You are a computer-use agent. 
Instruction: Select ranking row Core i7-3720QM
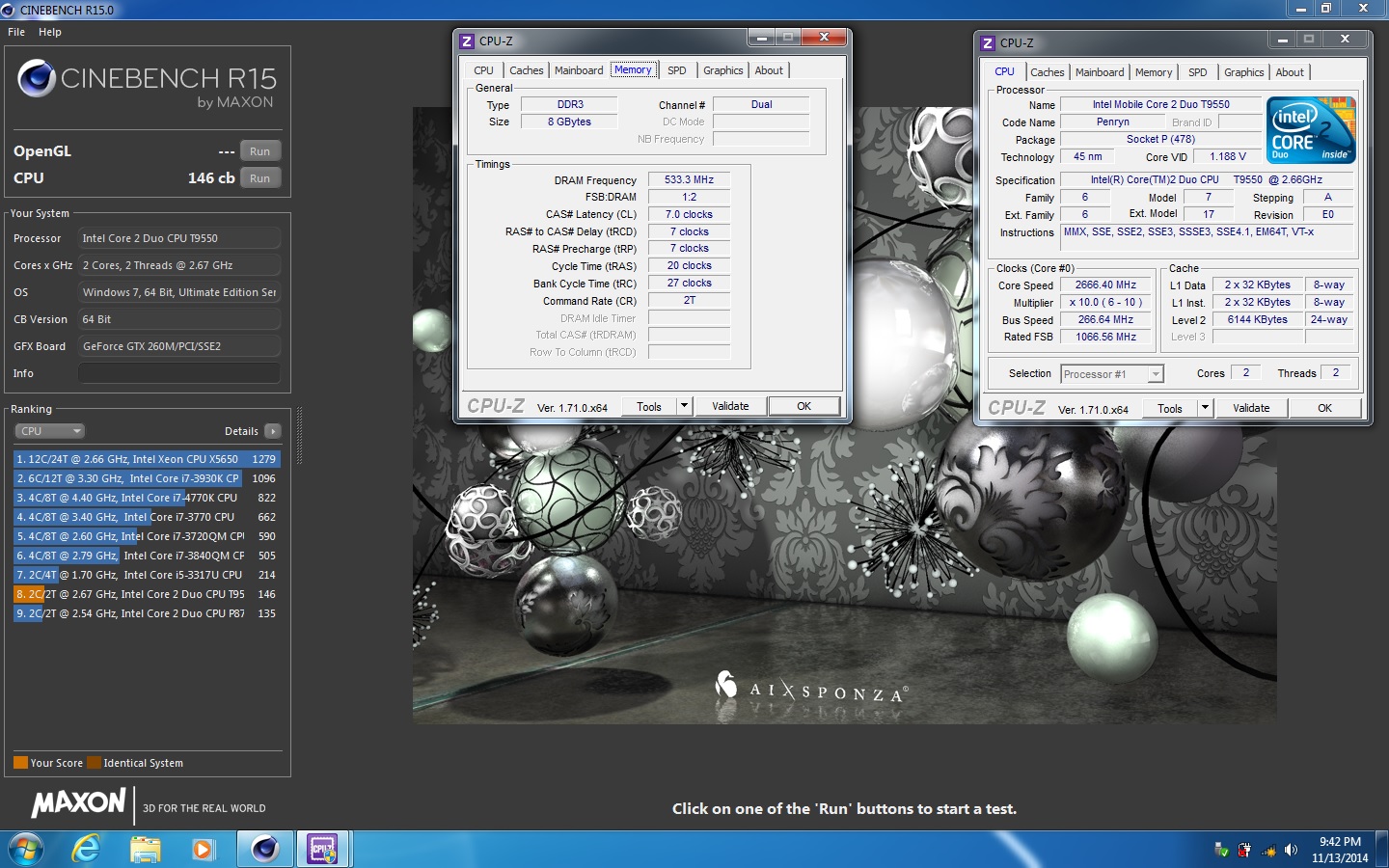pyautogui.click(x=147, y=536)
